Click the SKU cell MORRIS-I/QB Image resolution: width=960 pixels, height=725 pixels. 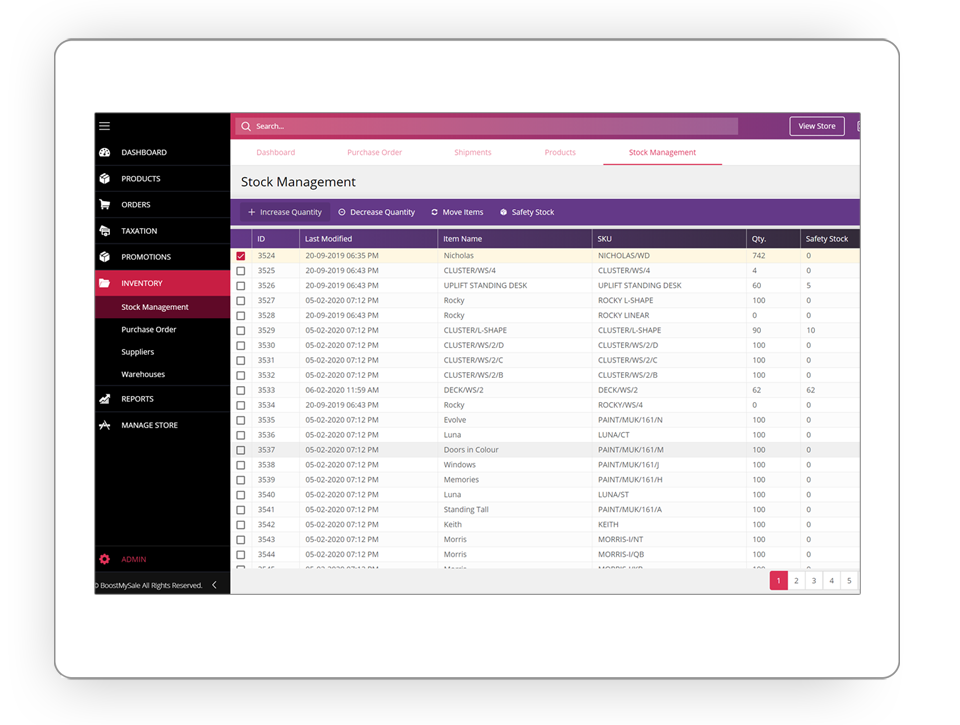click(621, 554)
